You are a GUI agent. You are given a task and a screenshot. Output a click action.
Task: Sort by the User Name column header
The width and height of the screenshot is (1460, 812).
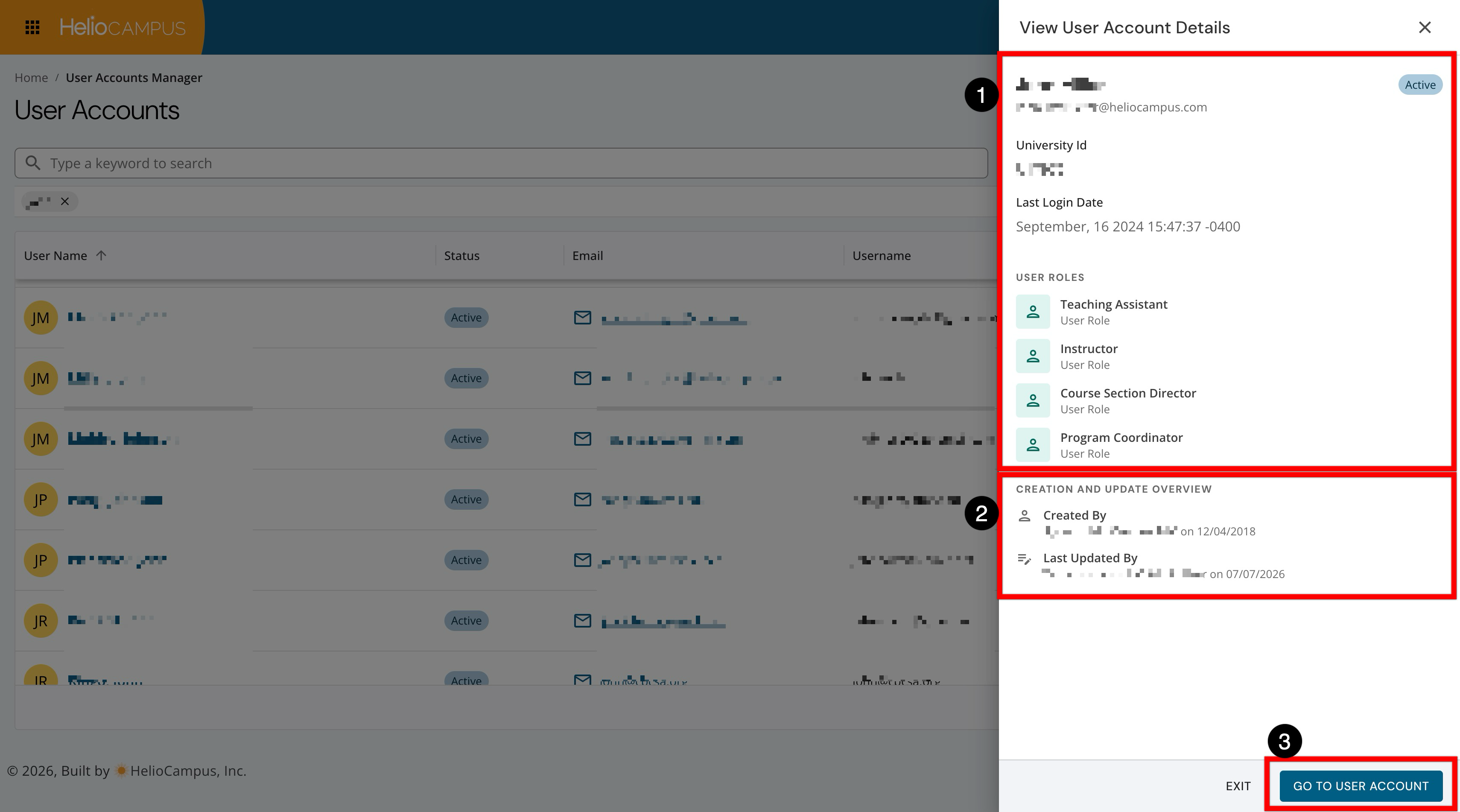coord(55,256)
